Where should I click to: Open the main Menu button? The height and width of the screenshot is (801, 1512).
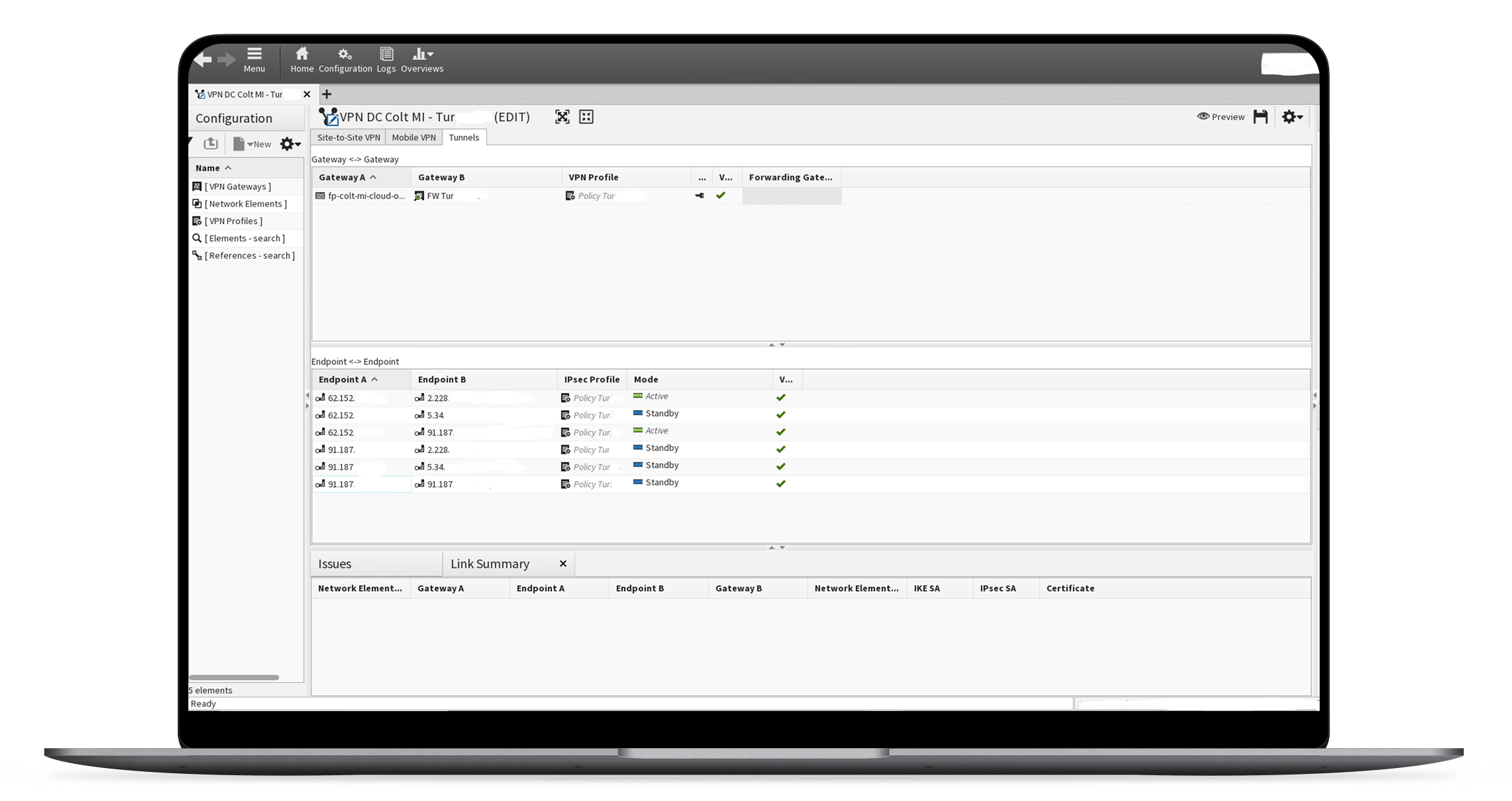pos(254,59)
